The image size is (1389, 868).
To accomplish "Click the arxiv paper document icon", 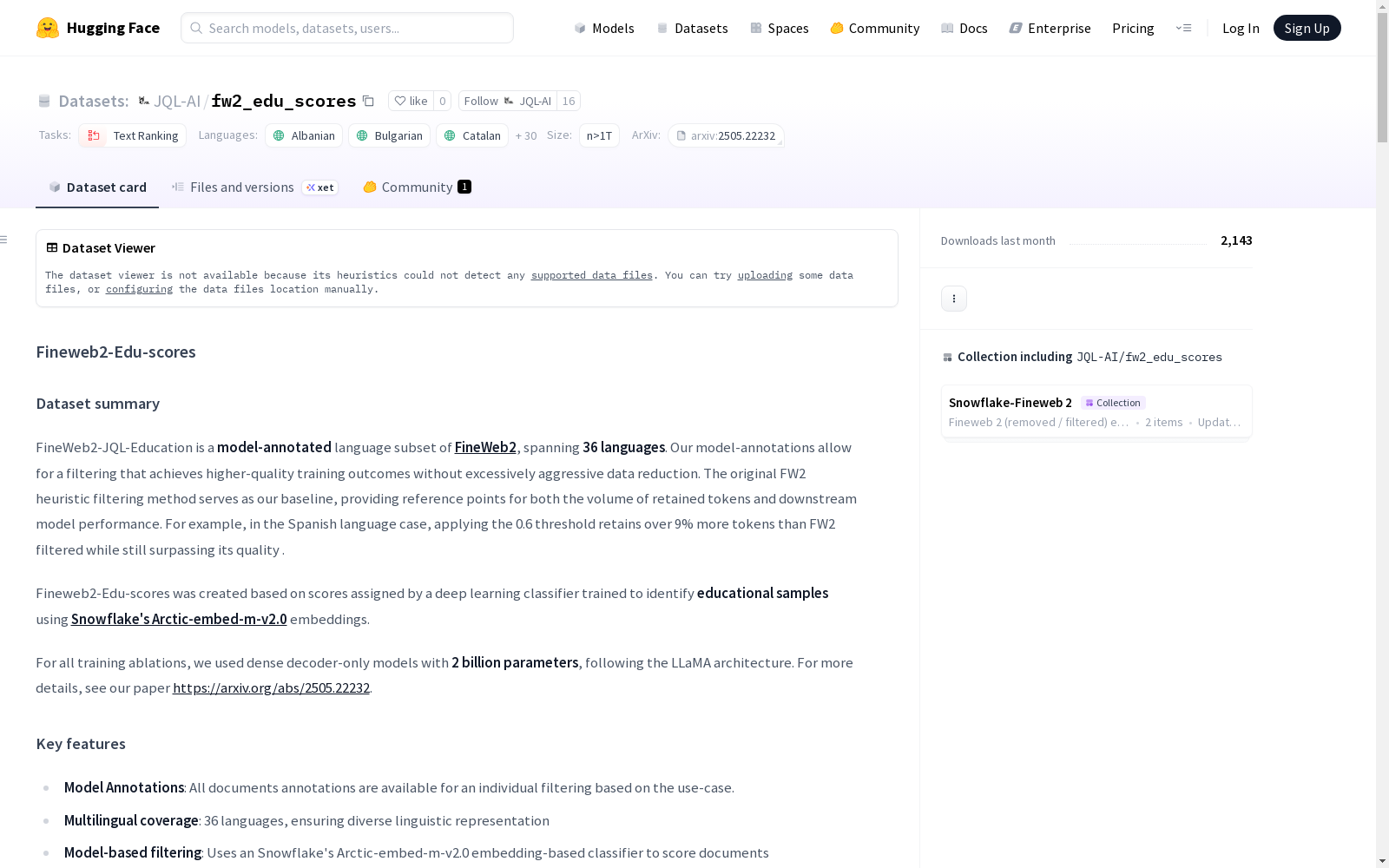I will tap(681, 135).
